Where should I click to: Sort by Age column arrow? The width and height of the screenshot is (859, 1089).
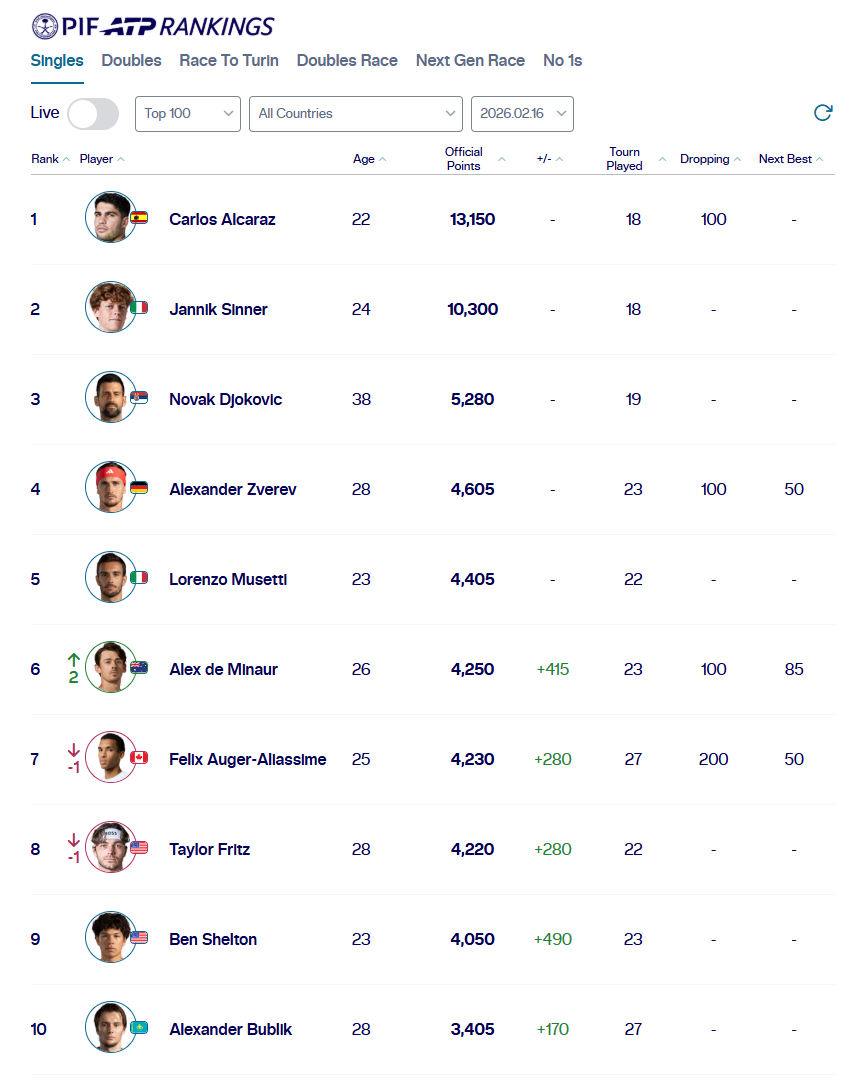[x=383, y=160]
